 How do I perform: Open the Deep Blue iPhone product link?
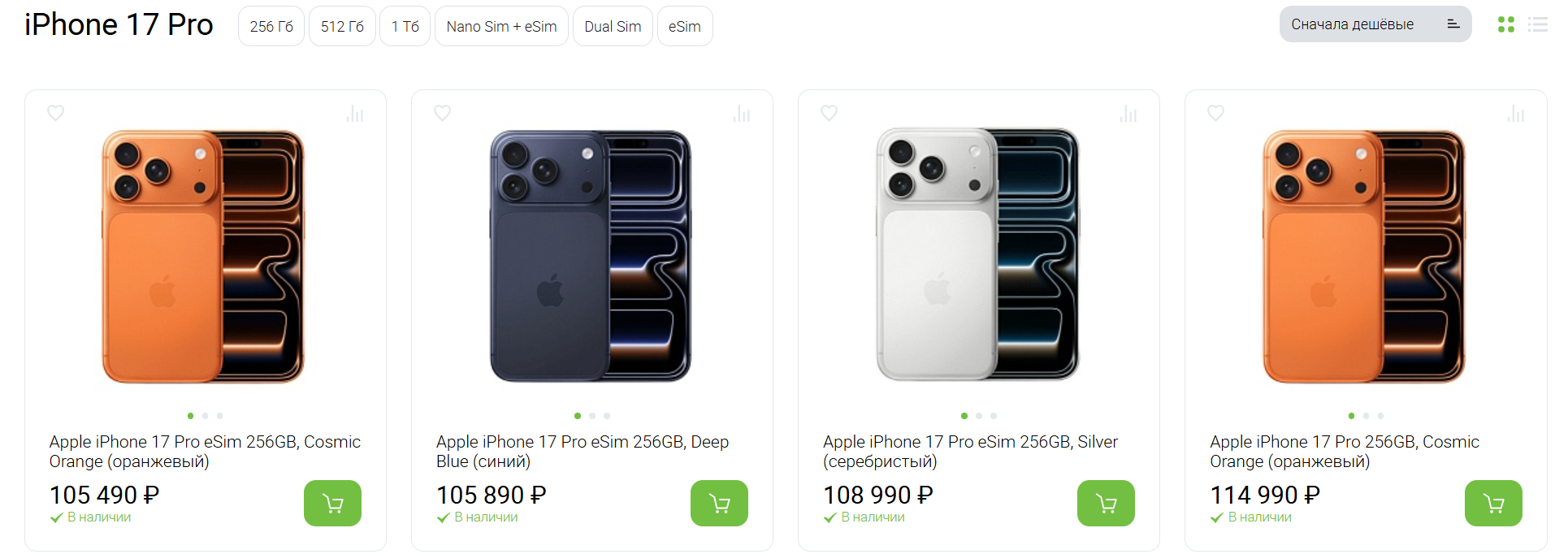click(x=582, y=452)
